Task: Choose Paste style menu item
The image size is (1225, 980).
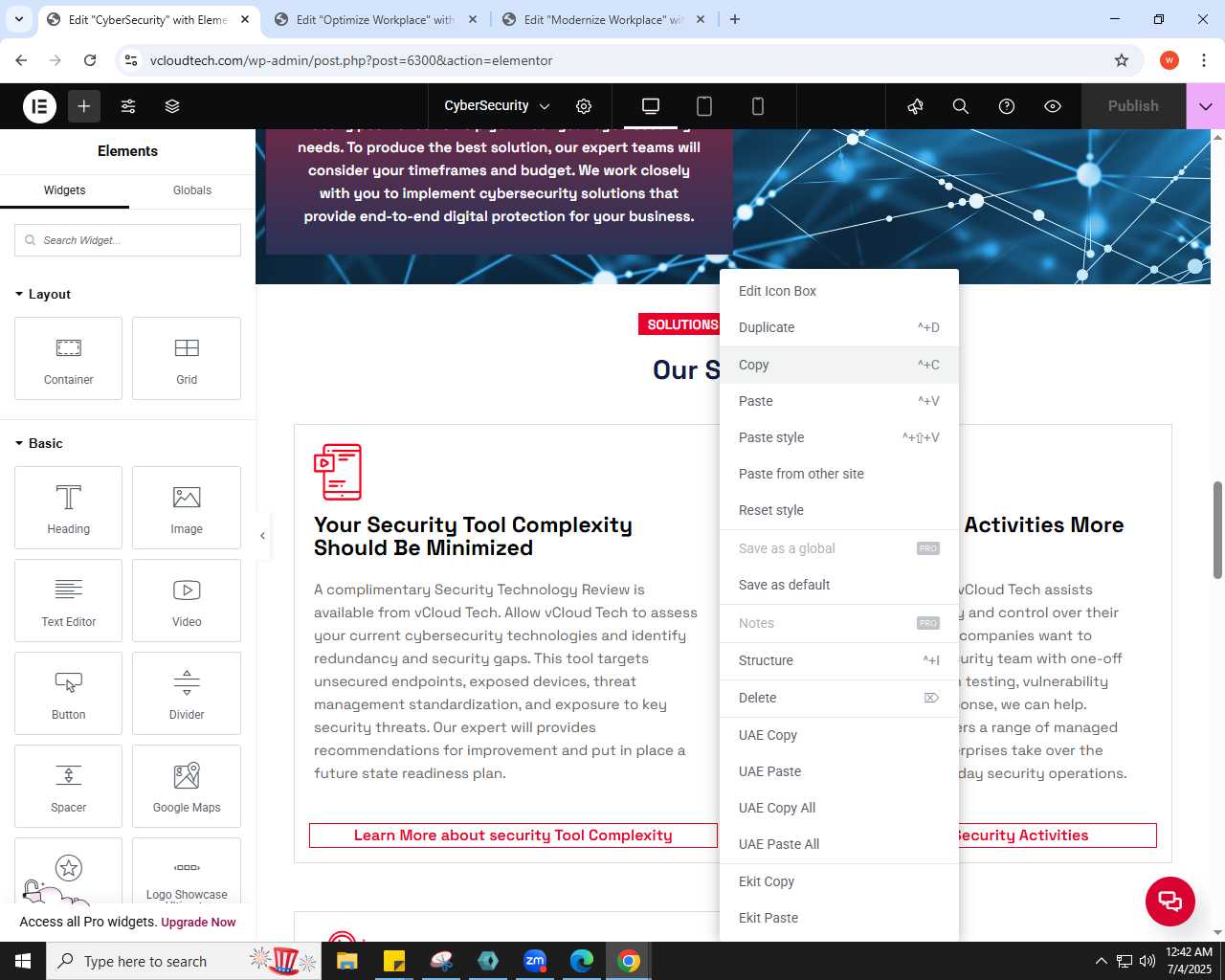Action: (839, 437)
